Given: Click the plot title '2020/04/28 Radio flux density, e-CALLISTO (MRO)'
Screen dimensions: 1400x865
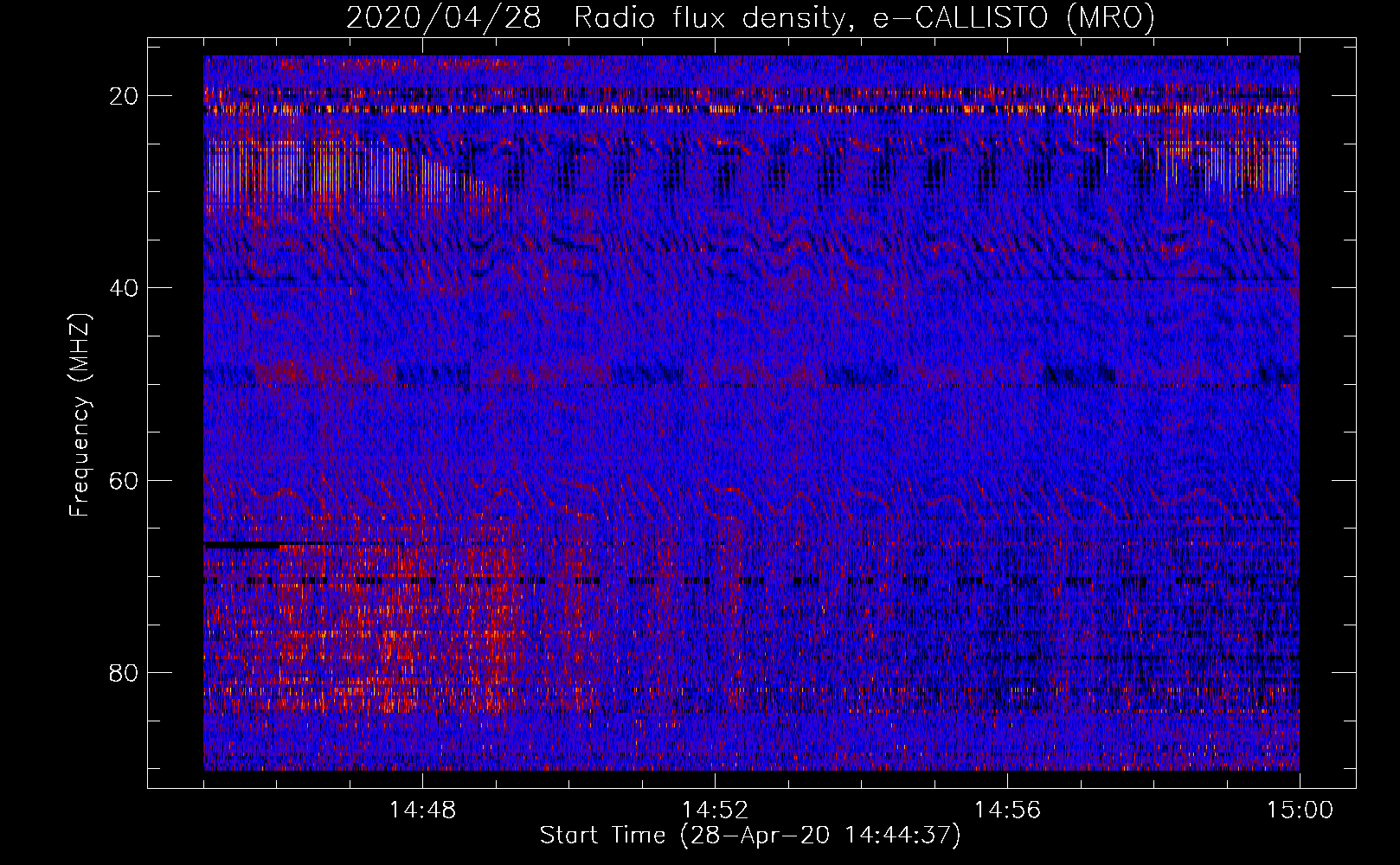Looking at the screenshot, I should pos(750,18).
